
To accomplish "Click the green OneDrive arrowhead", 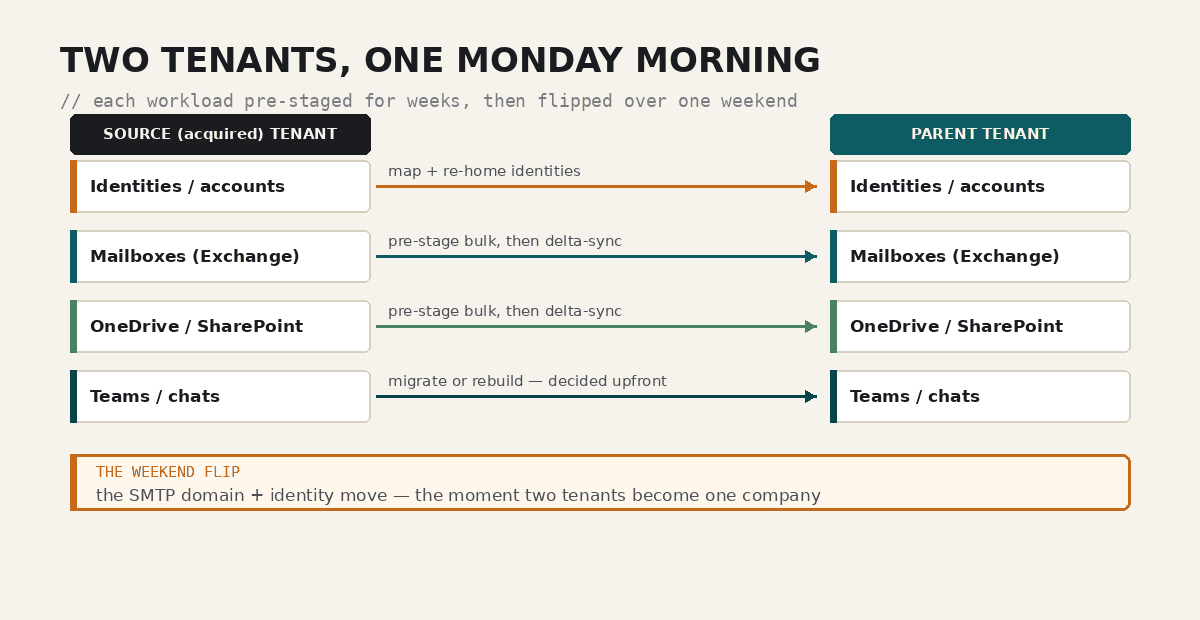I will point(811,327).
